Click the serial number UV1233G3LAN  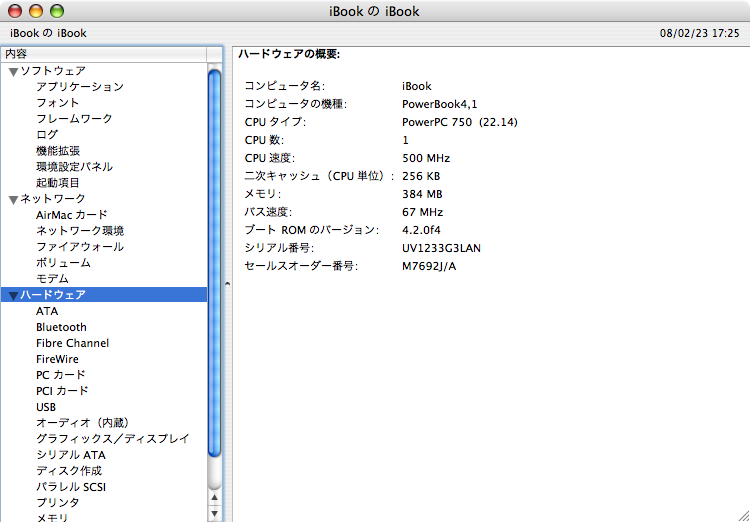[x=441, y=248]
